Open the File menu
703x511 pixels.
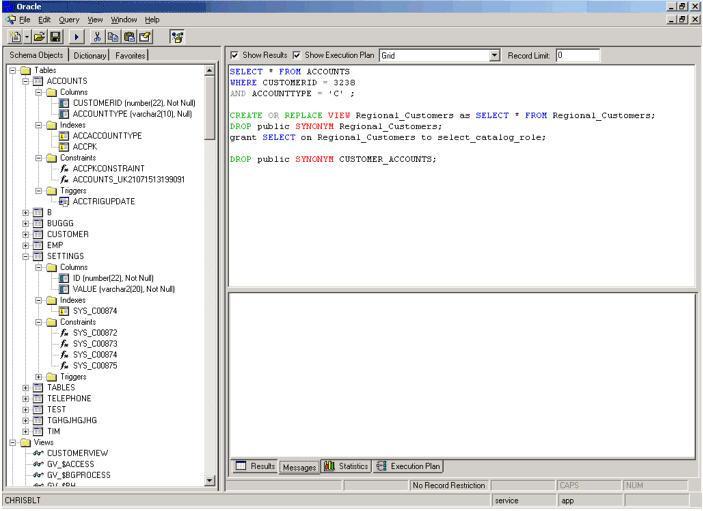25,20
